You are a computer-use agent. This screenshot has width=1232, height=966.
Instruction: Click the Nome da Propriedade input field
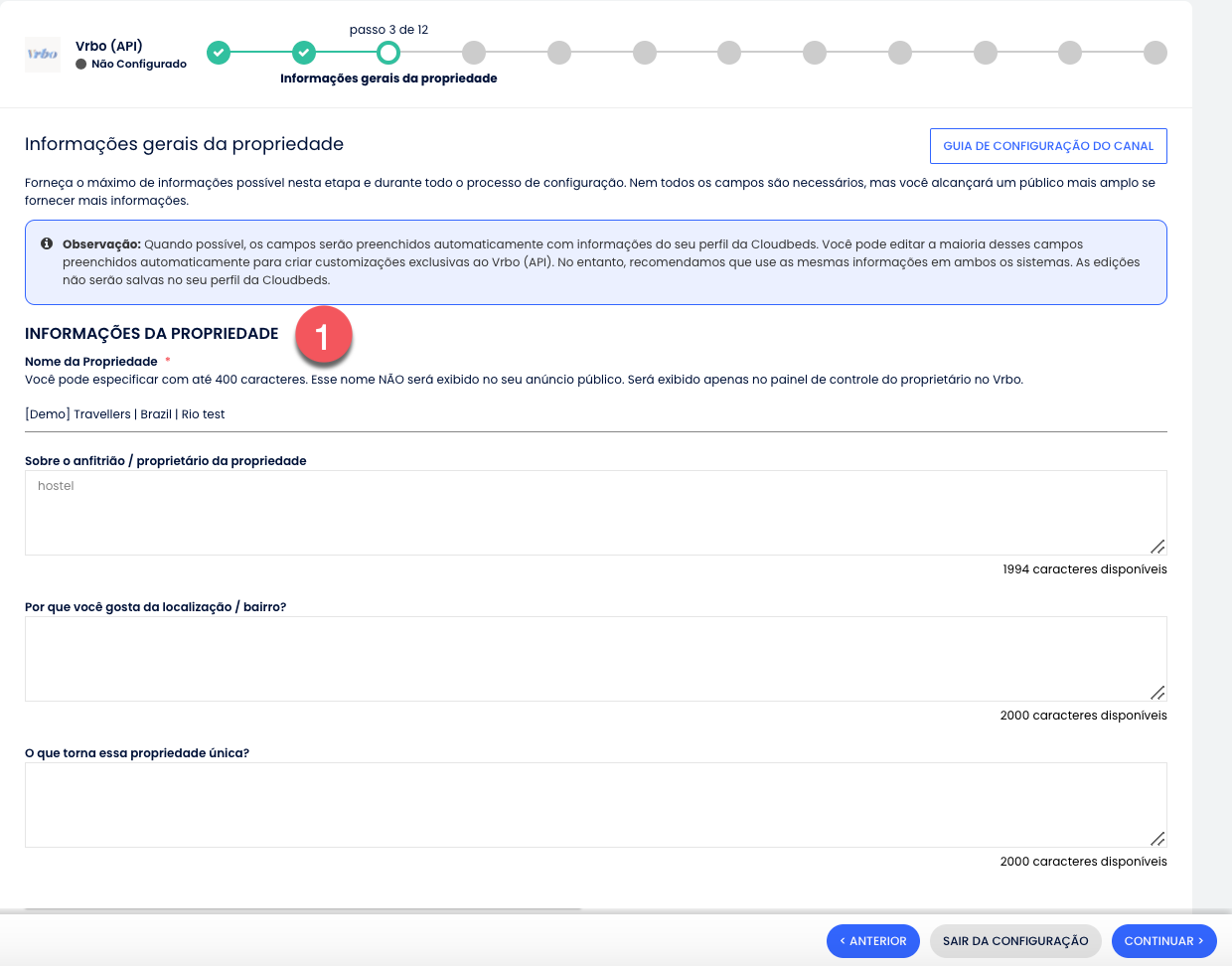click(x=595, y=414)
